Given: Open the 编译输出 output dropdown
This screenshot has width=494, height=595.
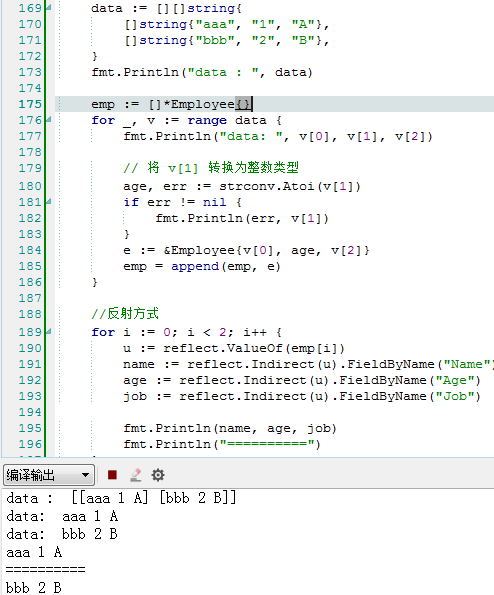Looking at the screenshot, I should click(49, 475).
